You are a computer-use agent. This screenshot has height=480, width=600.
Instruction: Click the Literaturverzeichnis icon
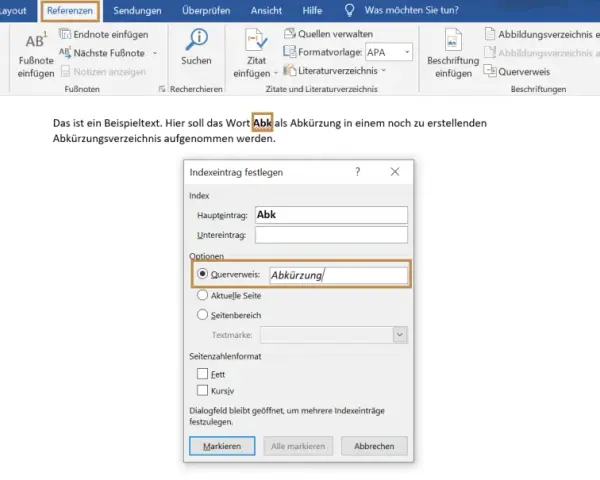click(290, 70)
